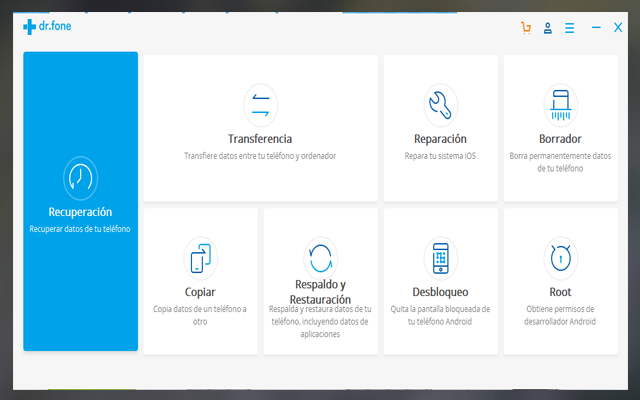Click the dr.fone logo
Viewport: 640px width, 400px height.
tap(47, 27)
